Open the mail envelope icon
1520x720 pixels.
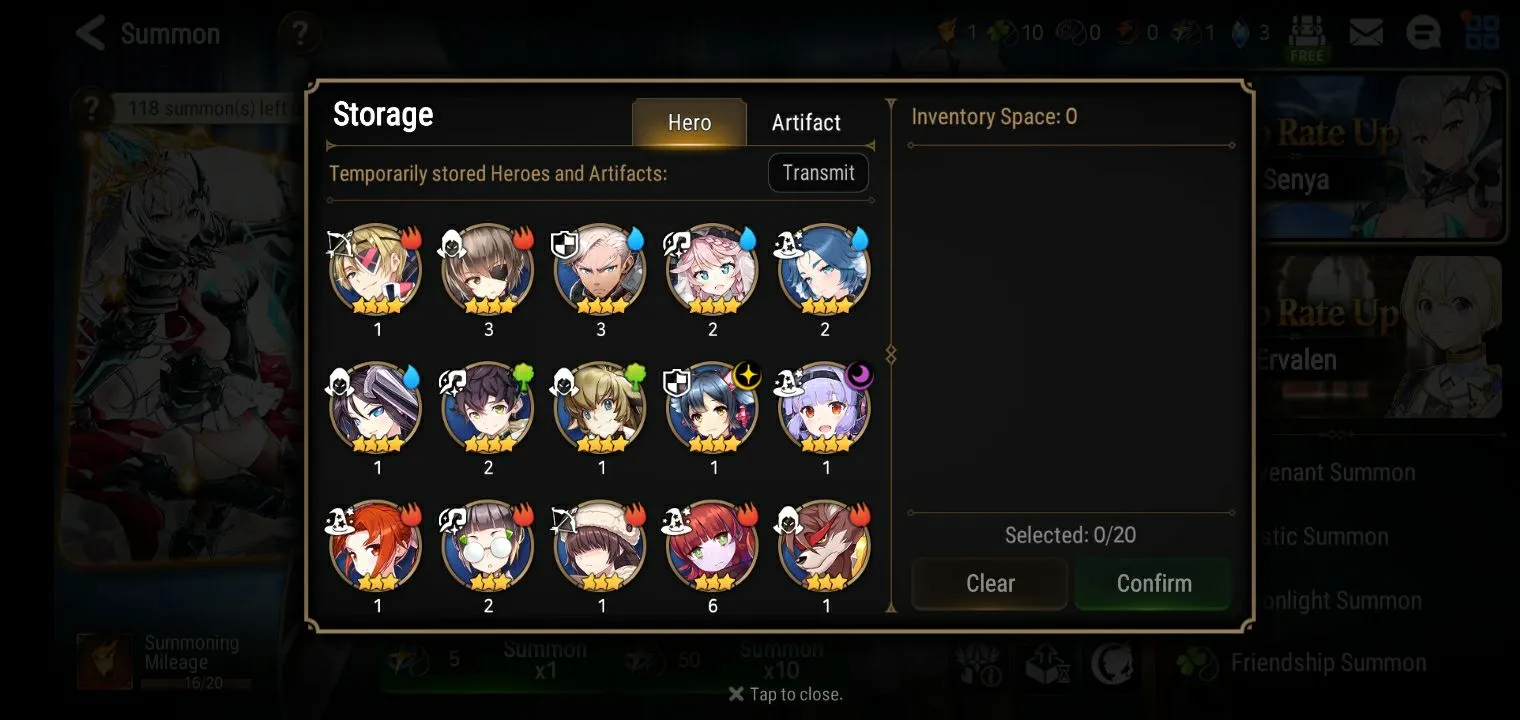tap(1366, 33)
